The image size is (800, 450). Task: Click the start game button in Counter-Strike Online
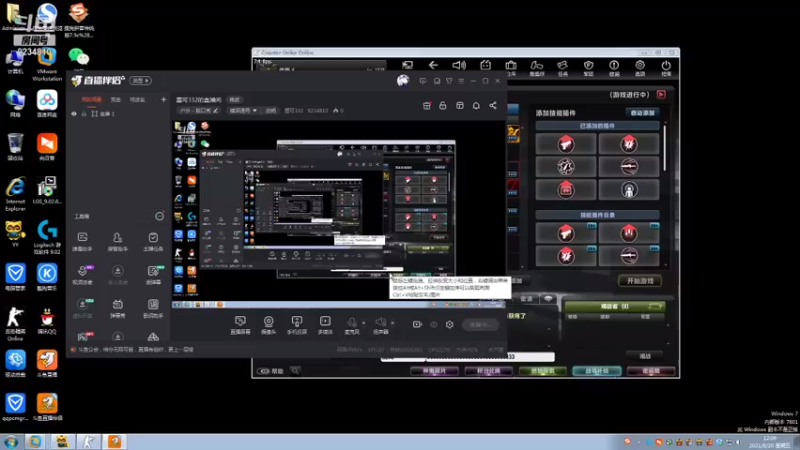[640, 281]
